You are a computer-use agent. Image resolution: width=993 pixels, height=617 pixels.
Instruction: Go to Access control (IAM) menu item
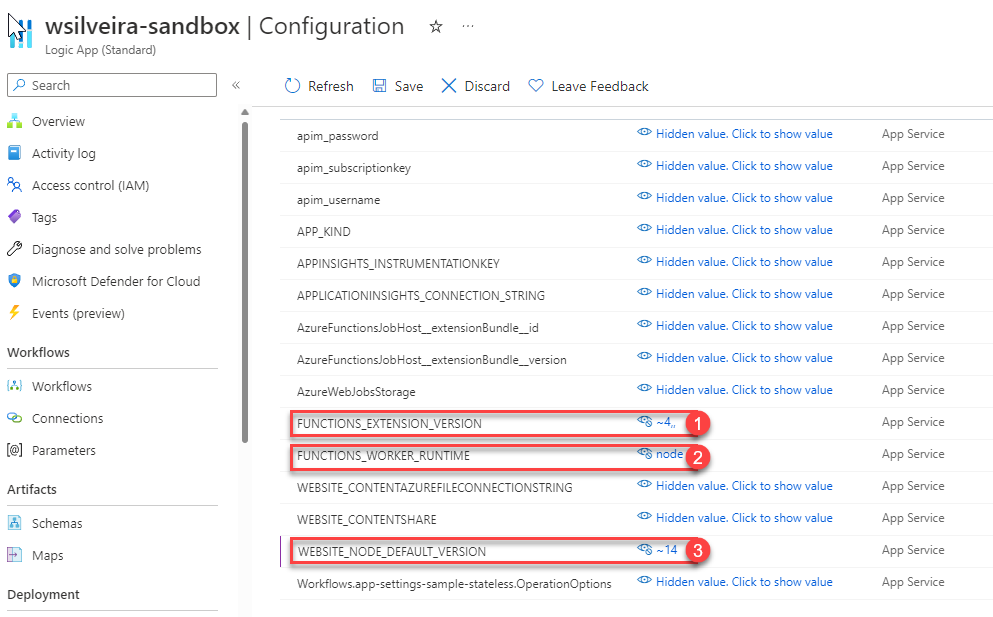point(90,185)
